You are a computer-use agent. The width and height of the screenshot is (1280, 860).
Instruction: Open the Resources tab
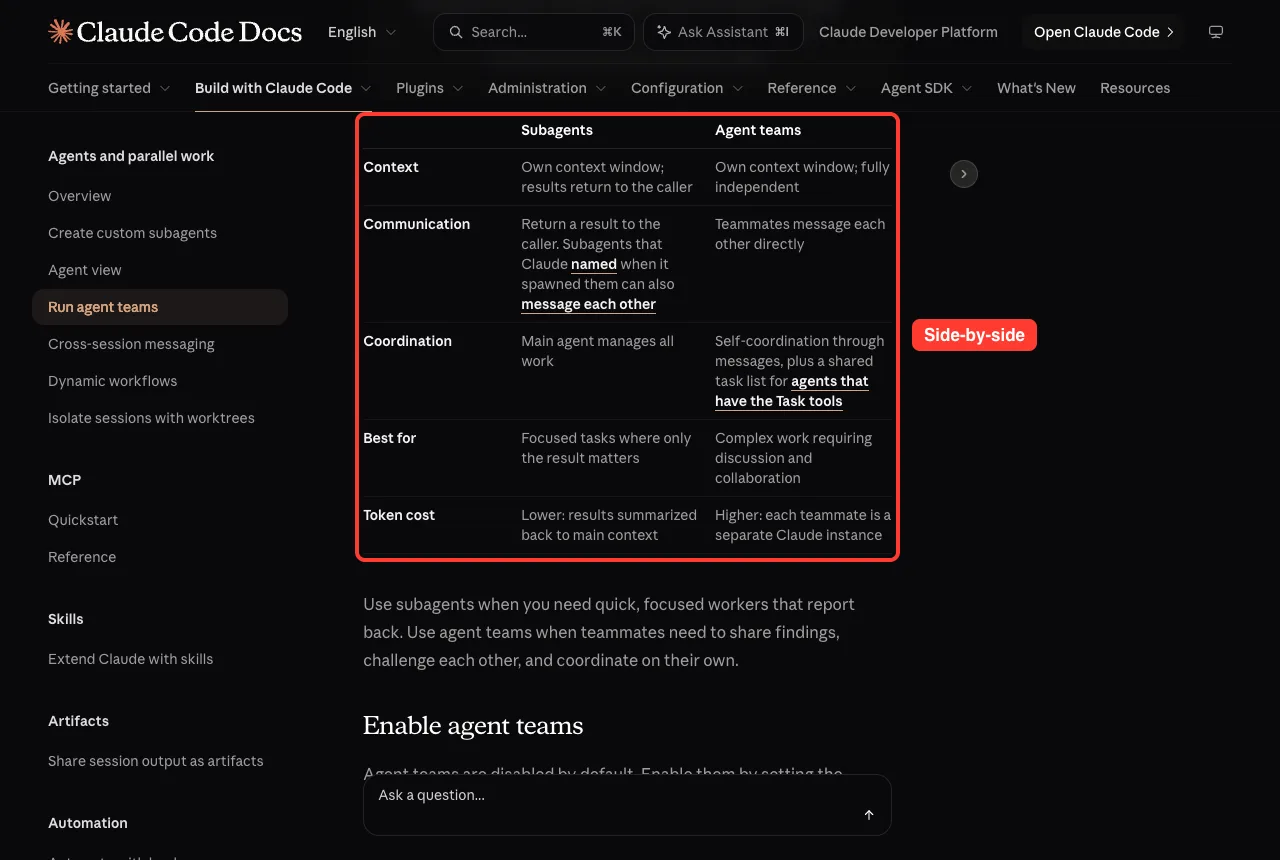tap(1135, 88)
